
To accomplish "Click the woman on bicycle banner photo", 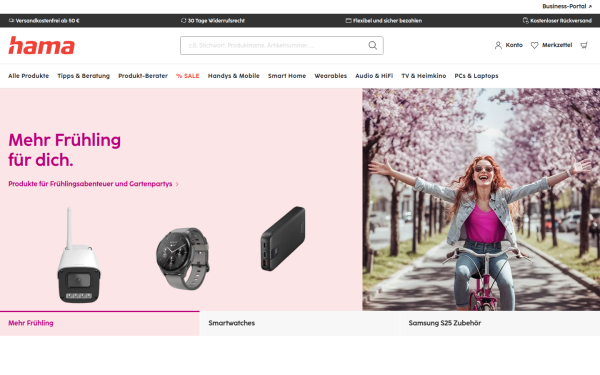I will tap(481, 199).
